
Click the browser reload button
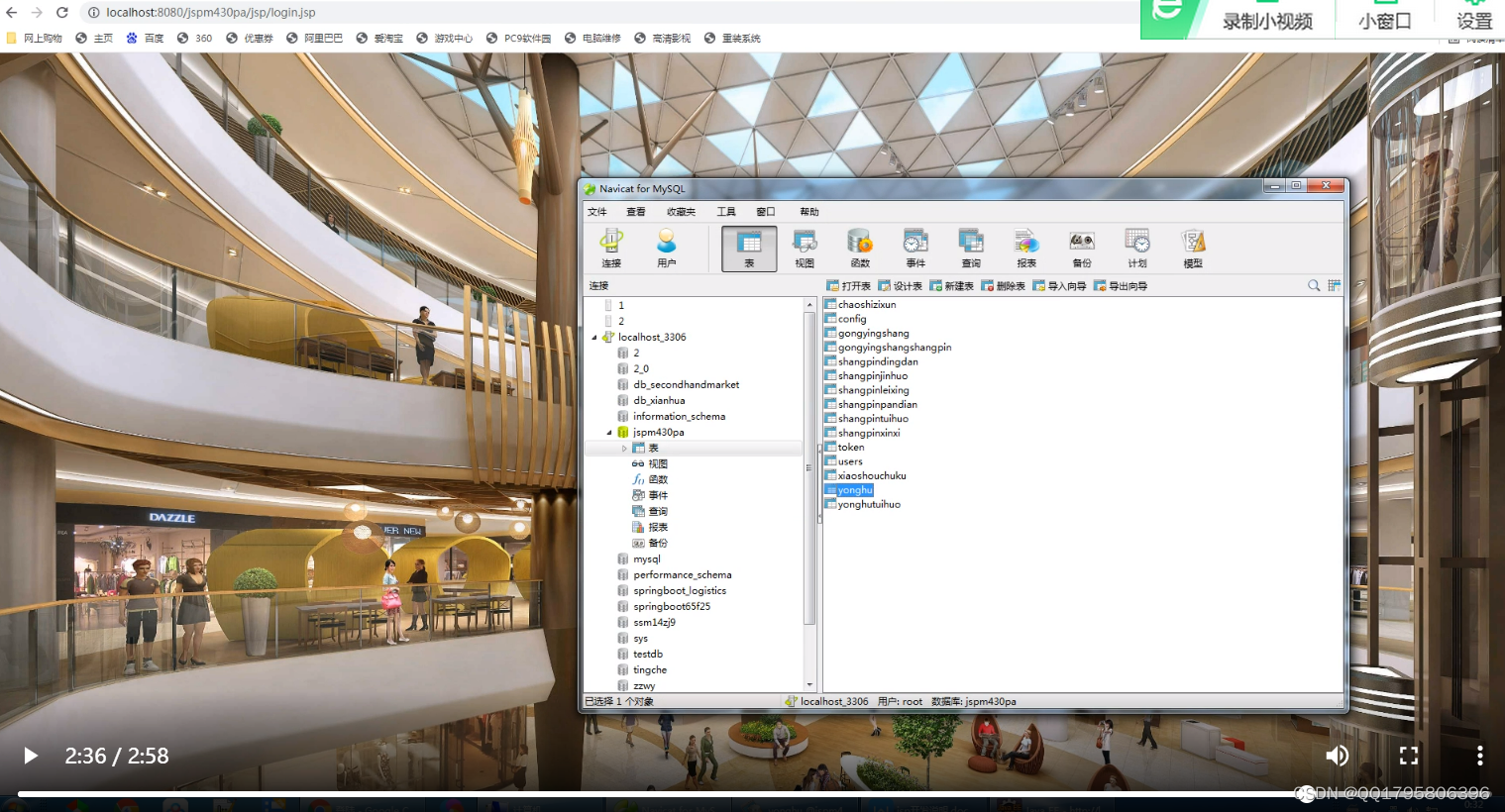[61, 13]
